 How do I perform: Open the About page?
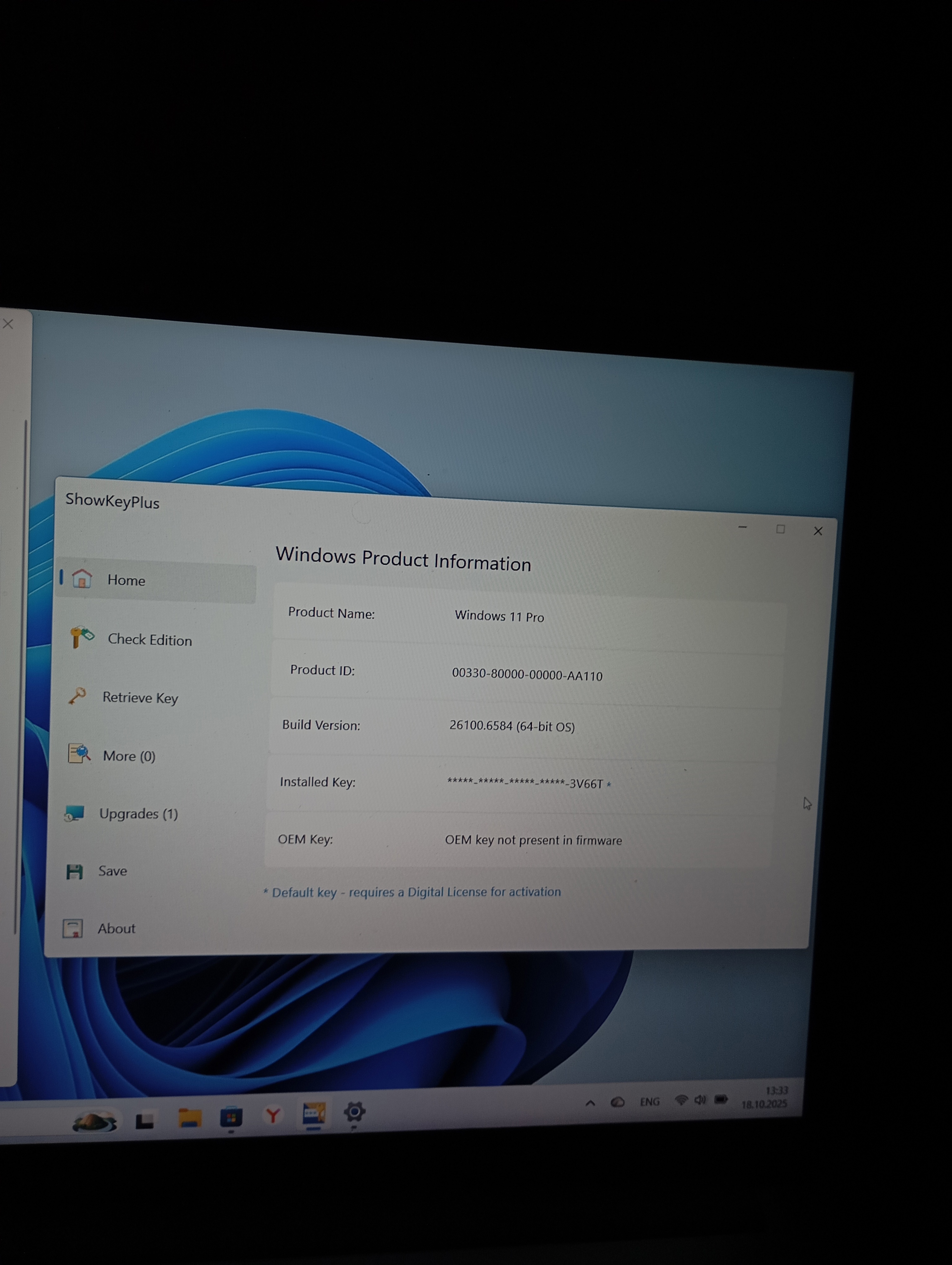117,928
